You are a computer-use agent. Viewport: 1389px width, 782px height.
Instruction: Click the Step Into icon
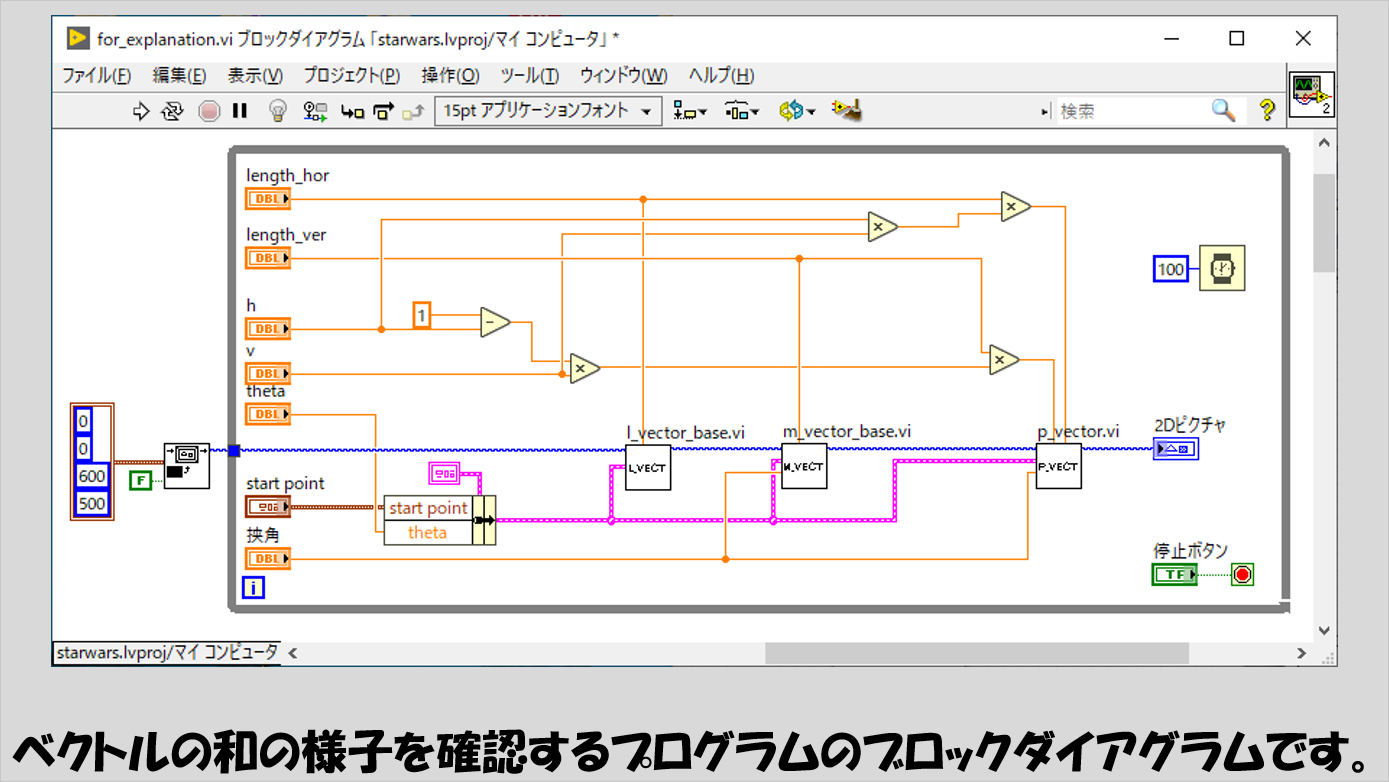(x=352, y=112)
